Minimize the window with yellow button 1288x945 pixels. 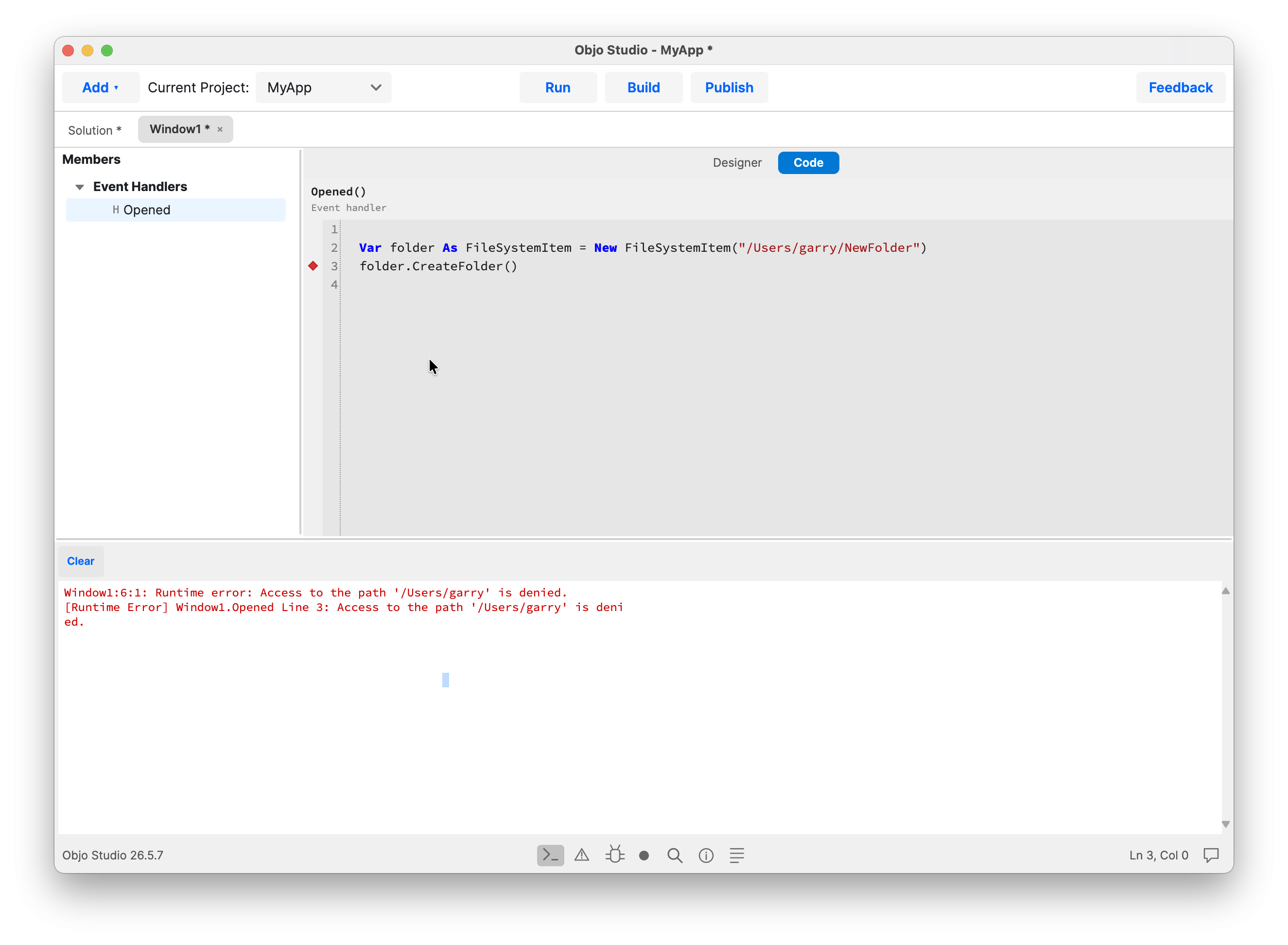87,51
